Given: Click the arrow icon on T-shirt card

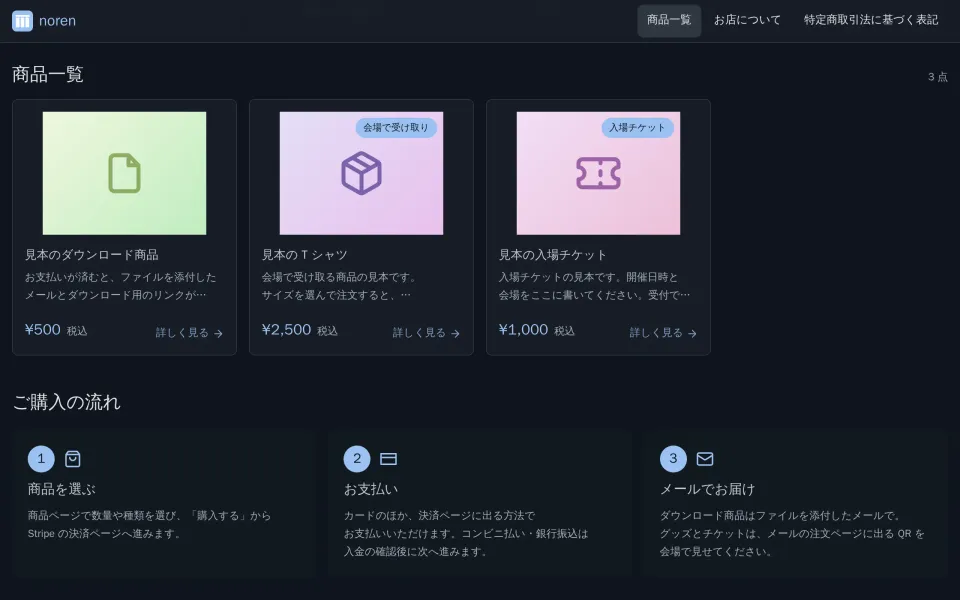Looking at the screenshot, I should 456,334.
